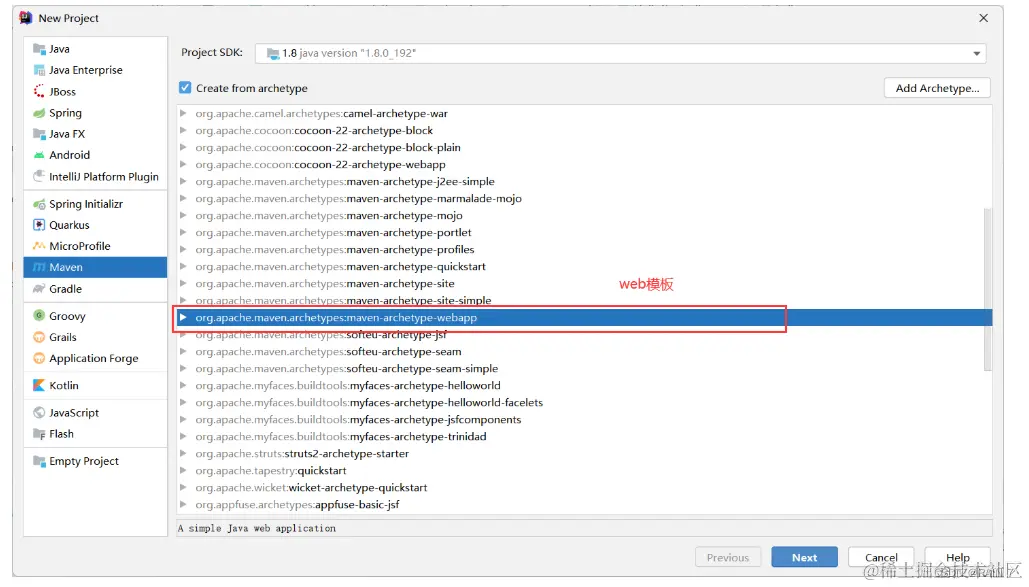The image size is (1029, 587).
Task: Choose the Flash icon
Action: tap(39, 434)
